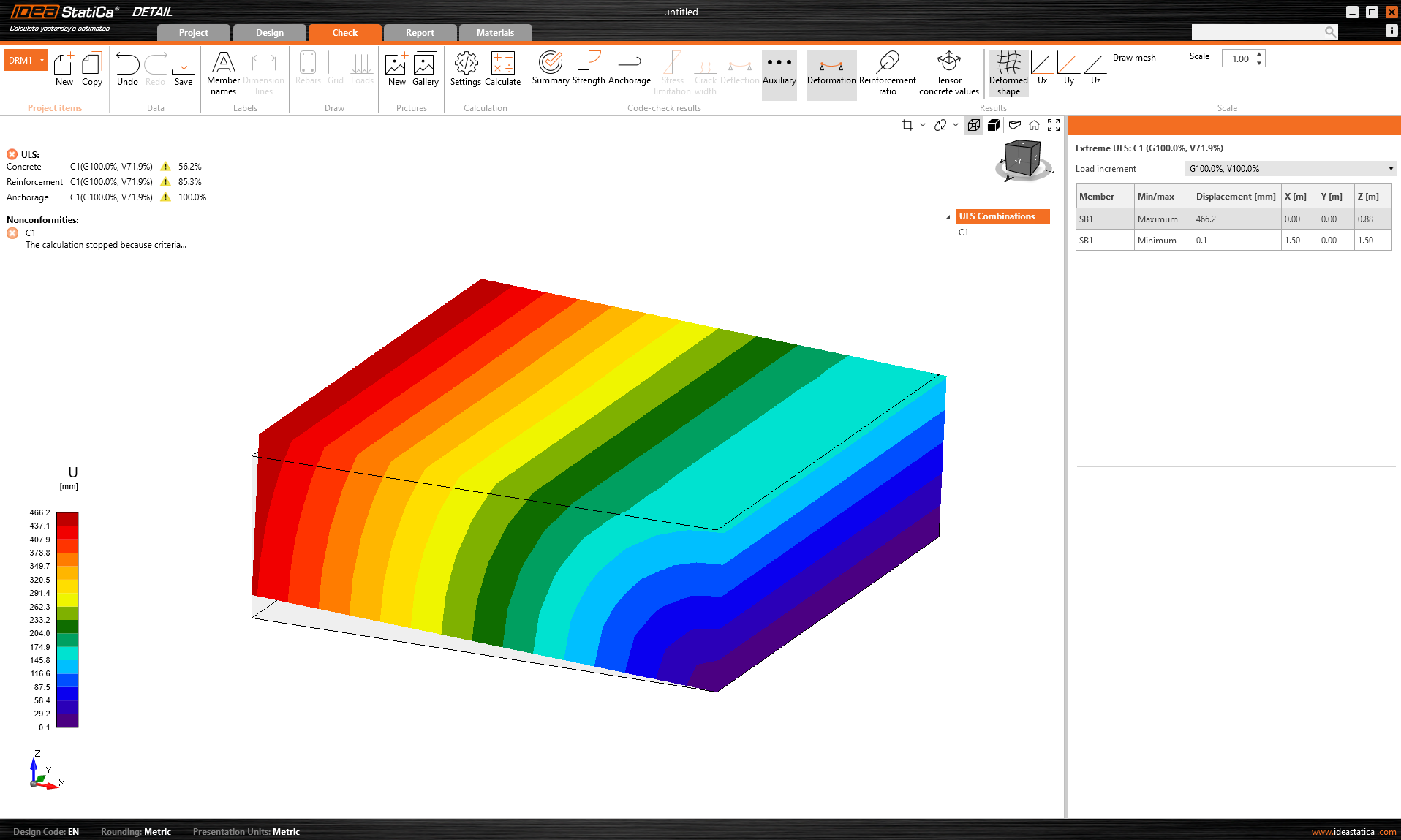Increase Scale value with up arrow

point(1259,54)
